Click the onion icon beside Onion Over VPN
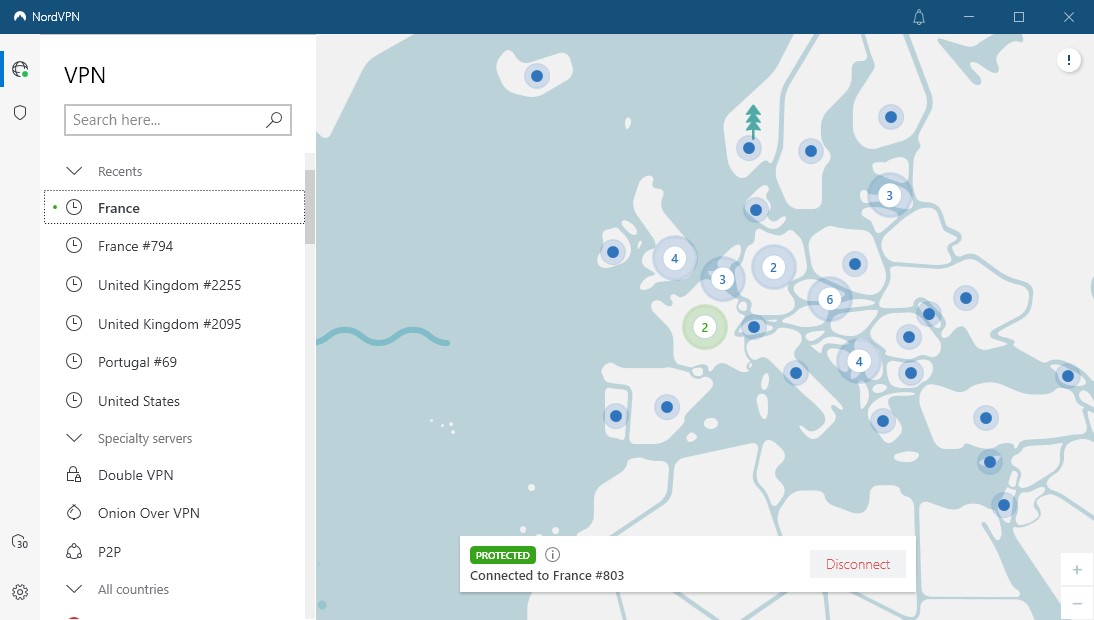Viewport: 1094px width, 620px height. pos(74,513)
